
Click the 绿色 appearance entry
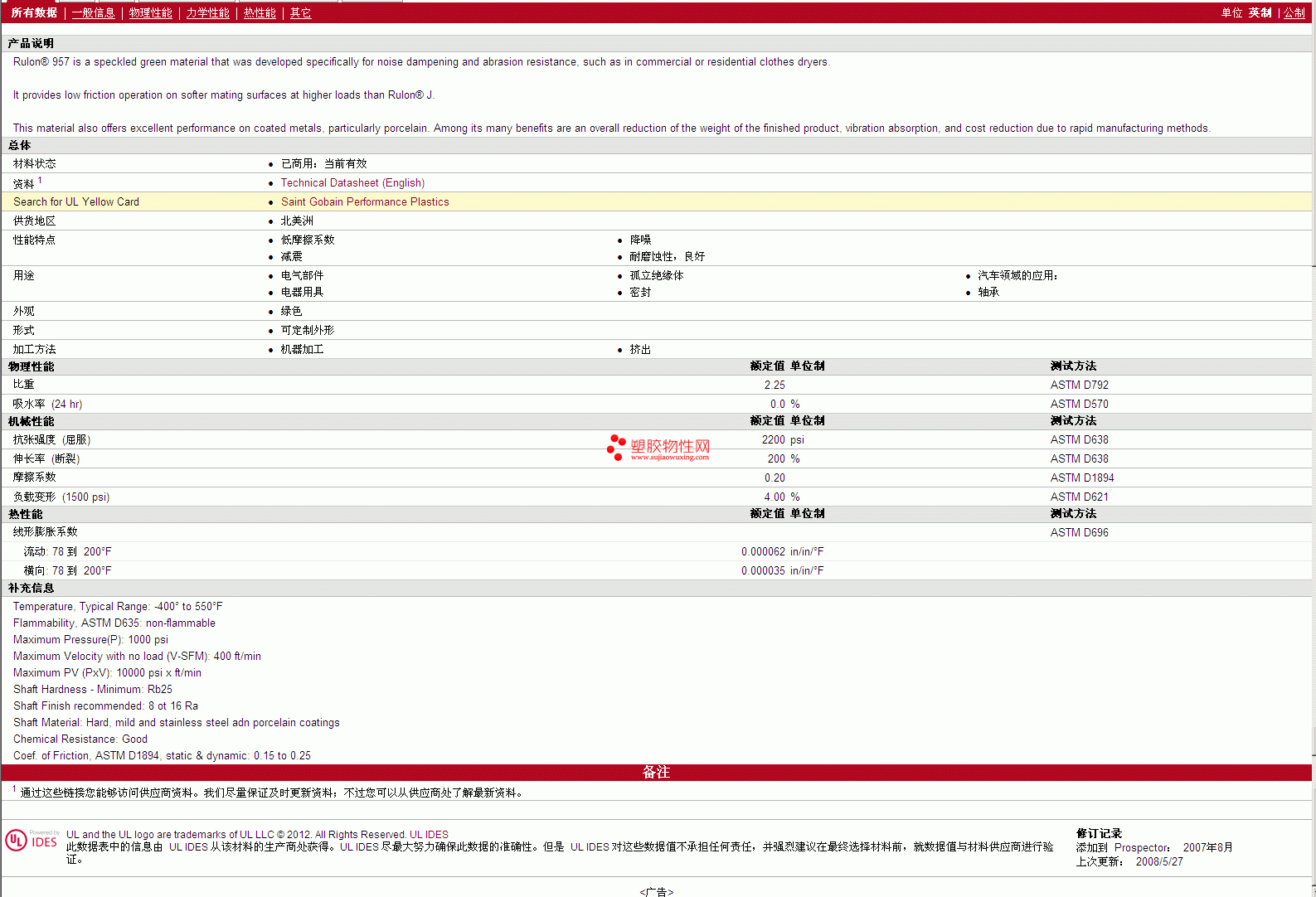pyautogui.click(x=291, y=312)
